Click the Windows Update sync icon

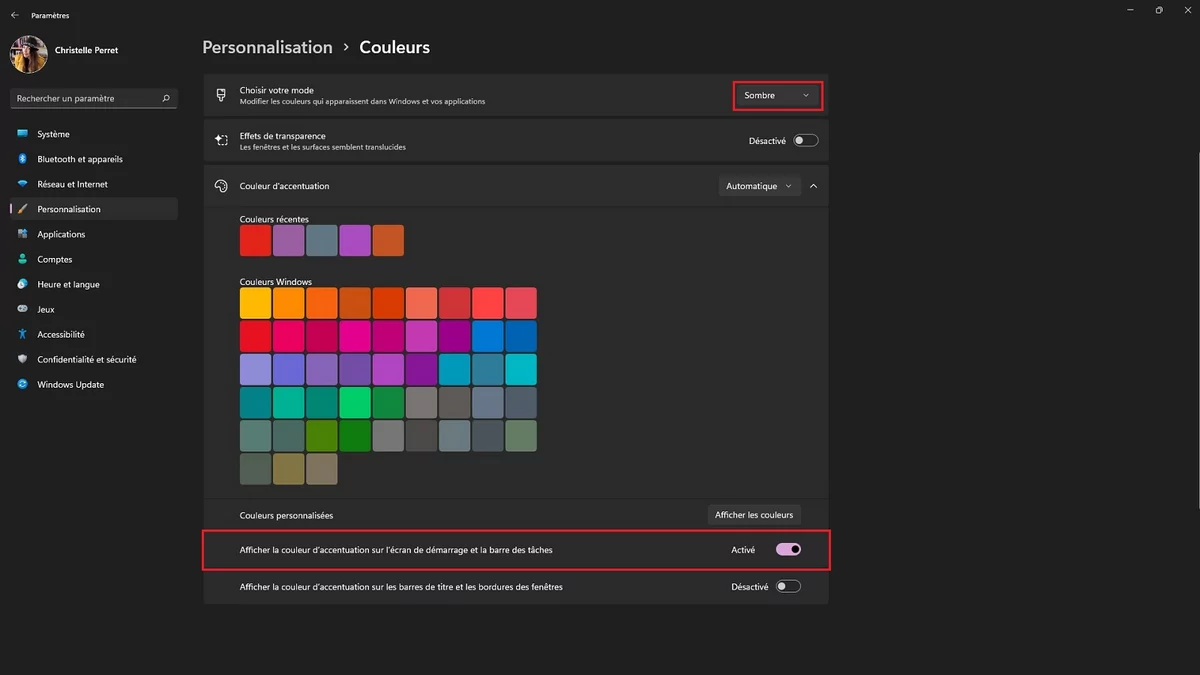[23, 384]
